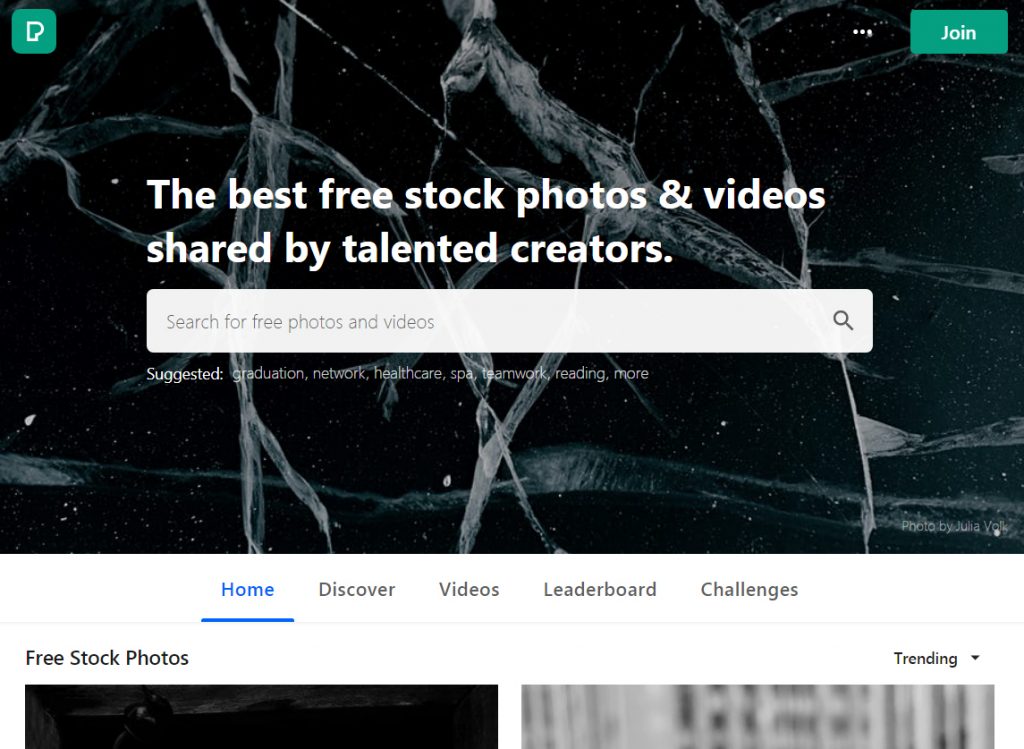The image size is (1024, 749).
Task: Focus the photos and videos search field
Action: pos(509,321)
